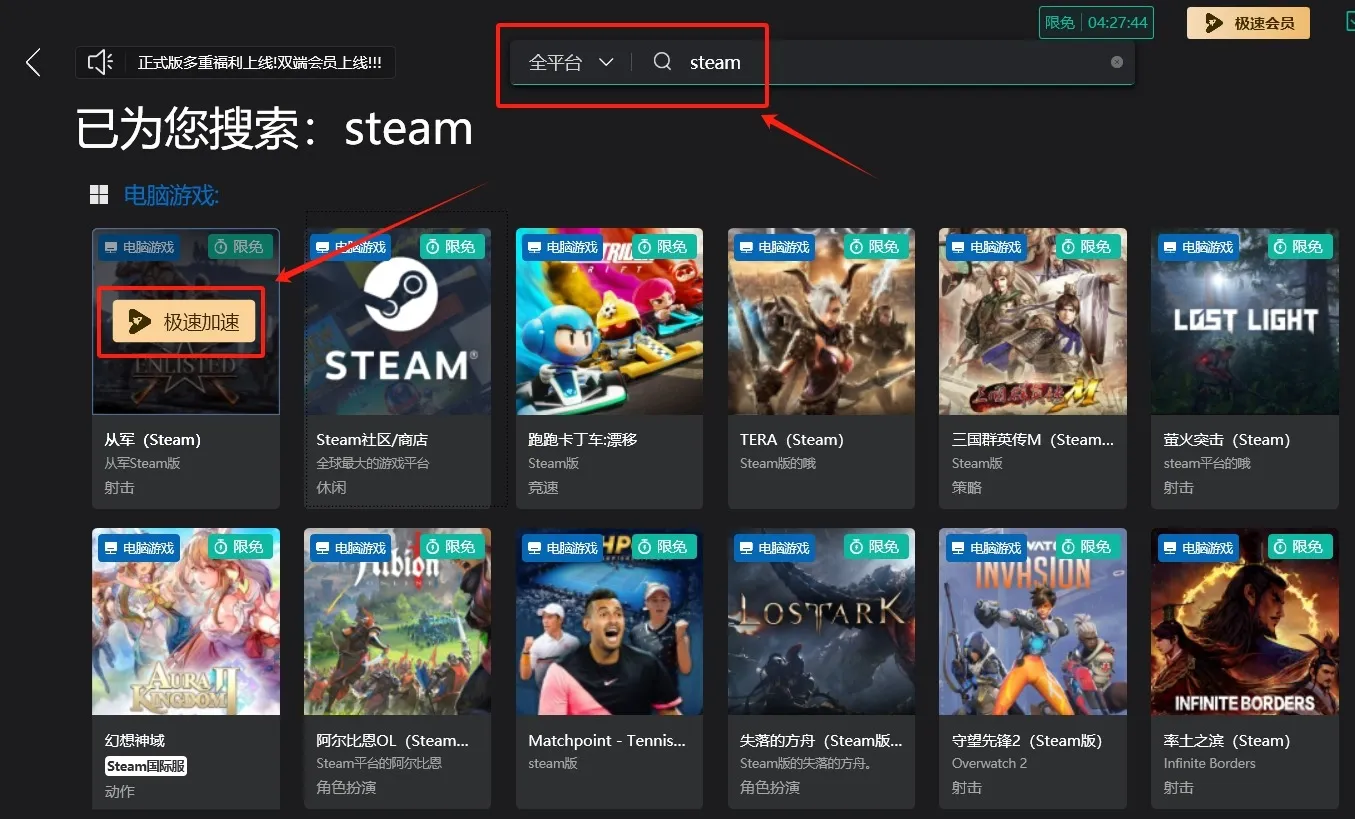The width and height of the screenshot is (1355, 819).
Task: Click 电脑游戏 tag on TERA card
Action: click(x=775, y=247)
